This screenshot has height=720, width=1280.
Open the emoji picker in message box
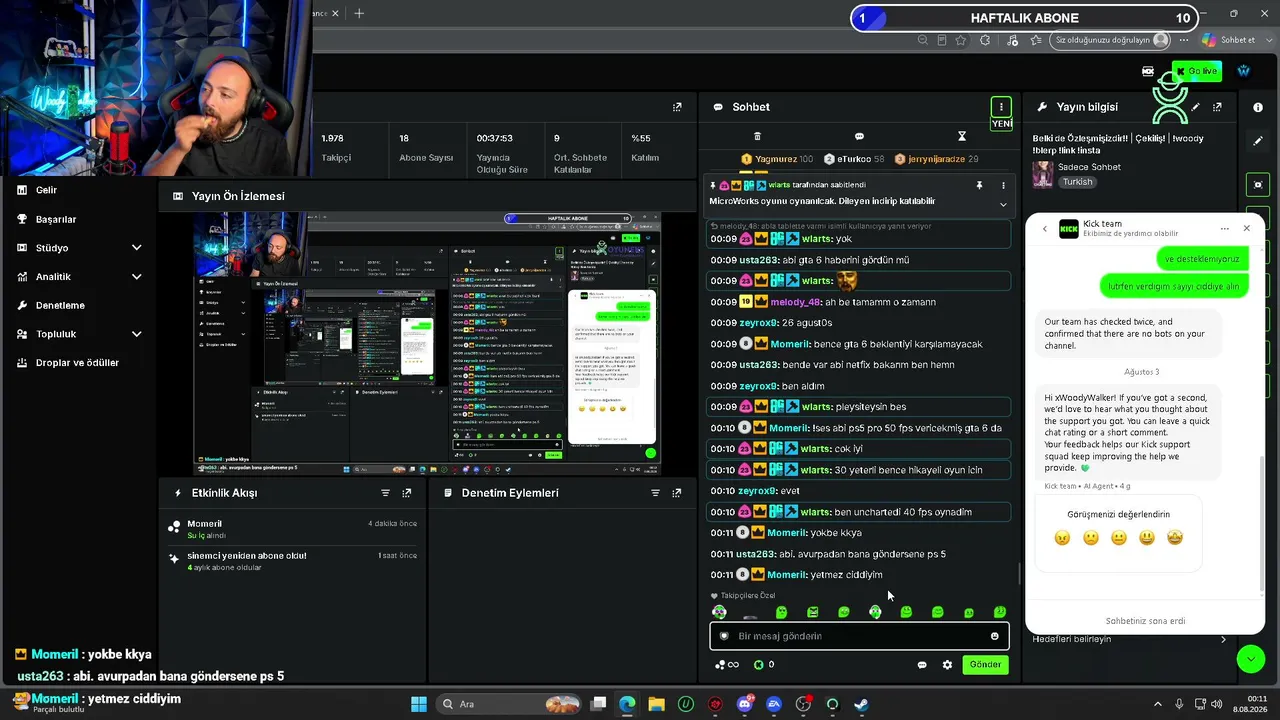point(994,636)
